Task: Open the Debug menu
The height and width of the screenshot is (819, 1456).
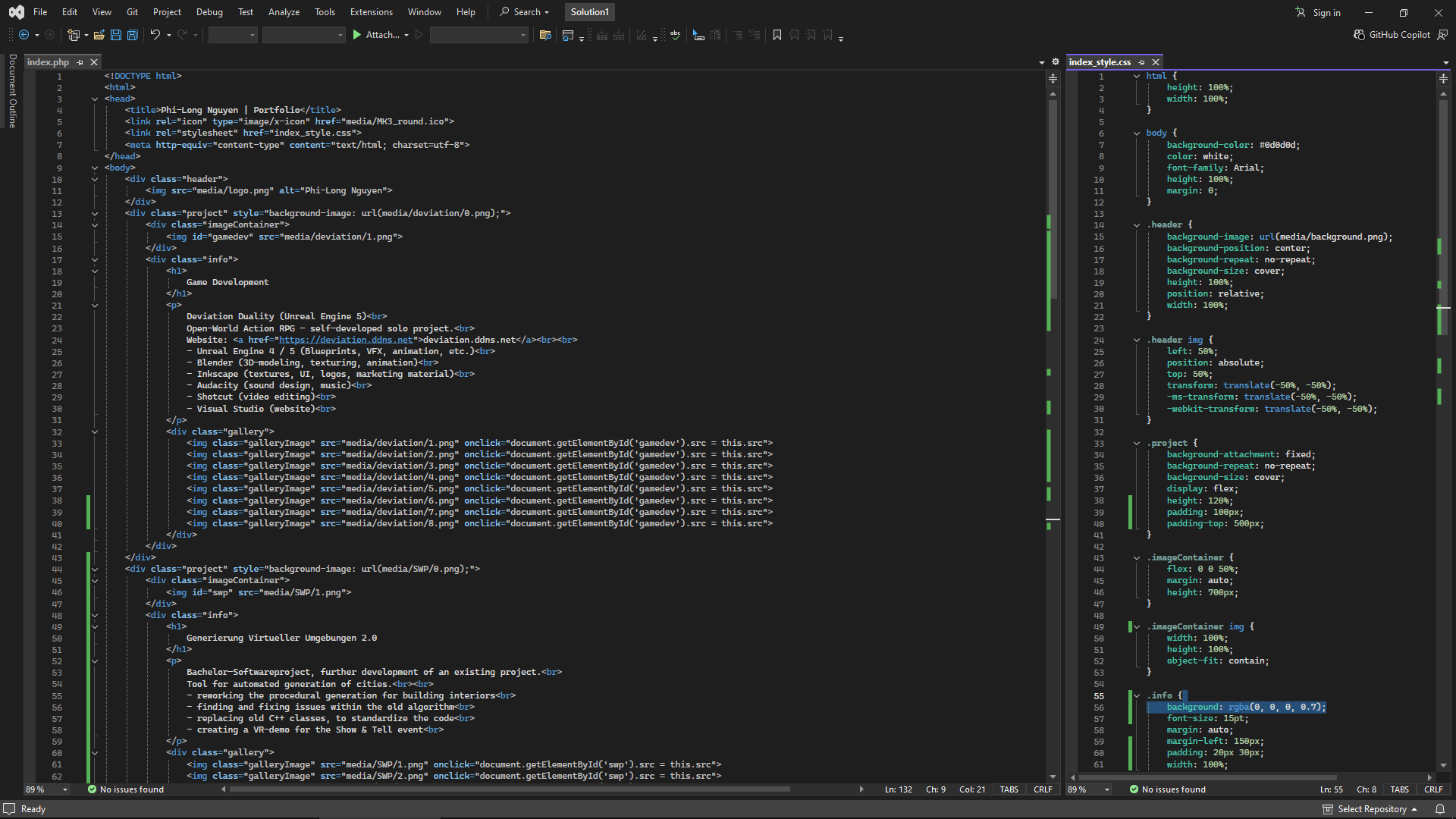Action: pyautogui.click(x=209, y=12)
